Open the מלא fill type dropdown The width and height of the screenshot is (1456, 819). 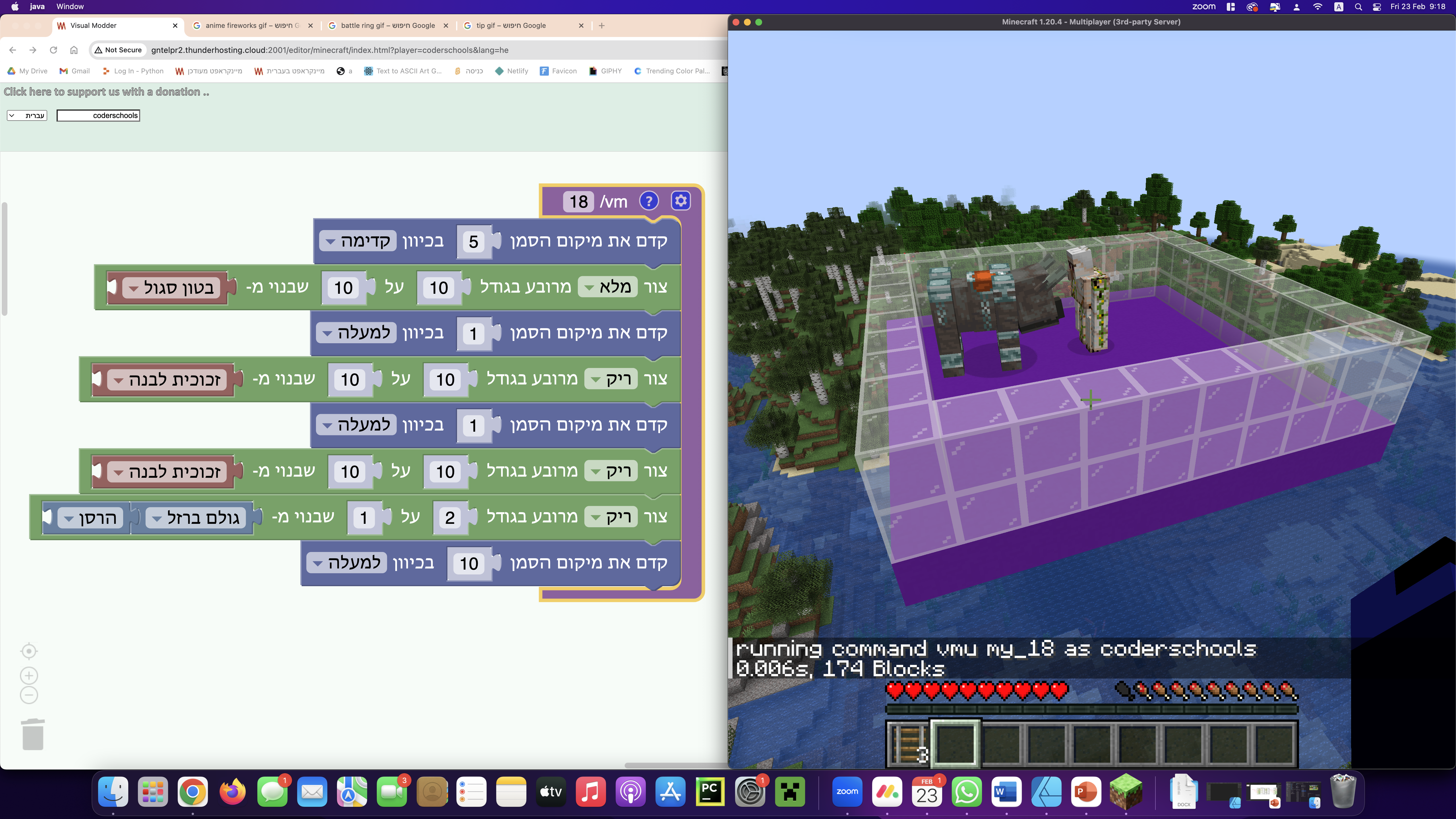click(608, 287)
